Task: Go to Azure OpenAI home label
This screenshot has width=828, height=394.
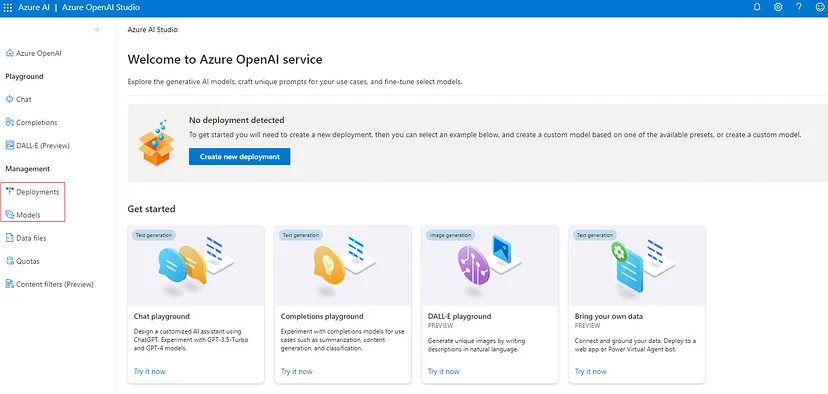Action: [x=39, y=53]
